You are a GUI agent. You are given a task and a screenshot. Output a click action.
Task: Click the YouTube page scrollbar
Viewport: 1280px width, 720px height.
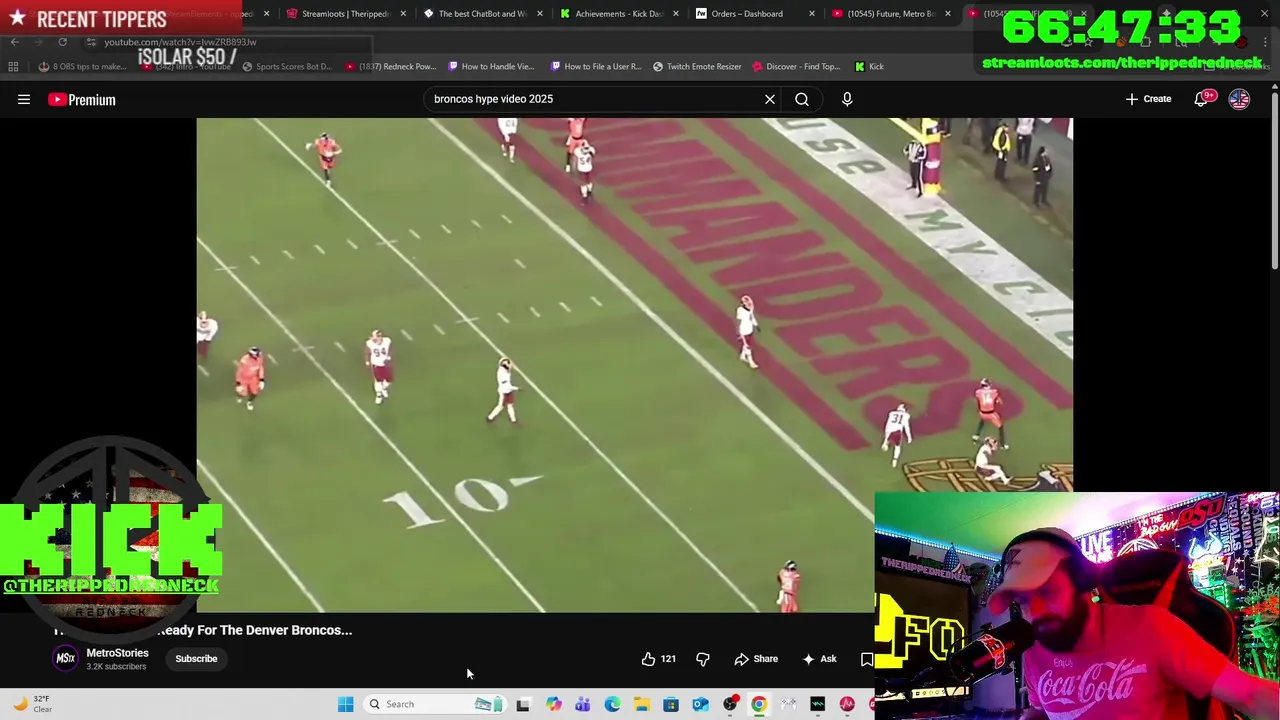pyautogui.click(x=1274, y=180)
